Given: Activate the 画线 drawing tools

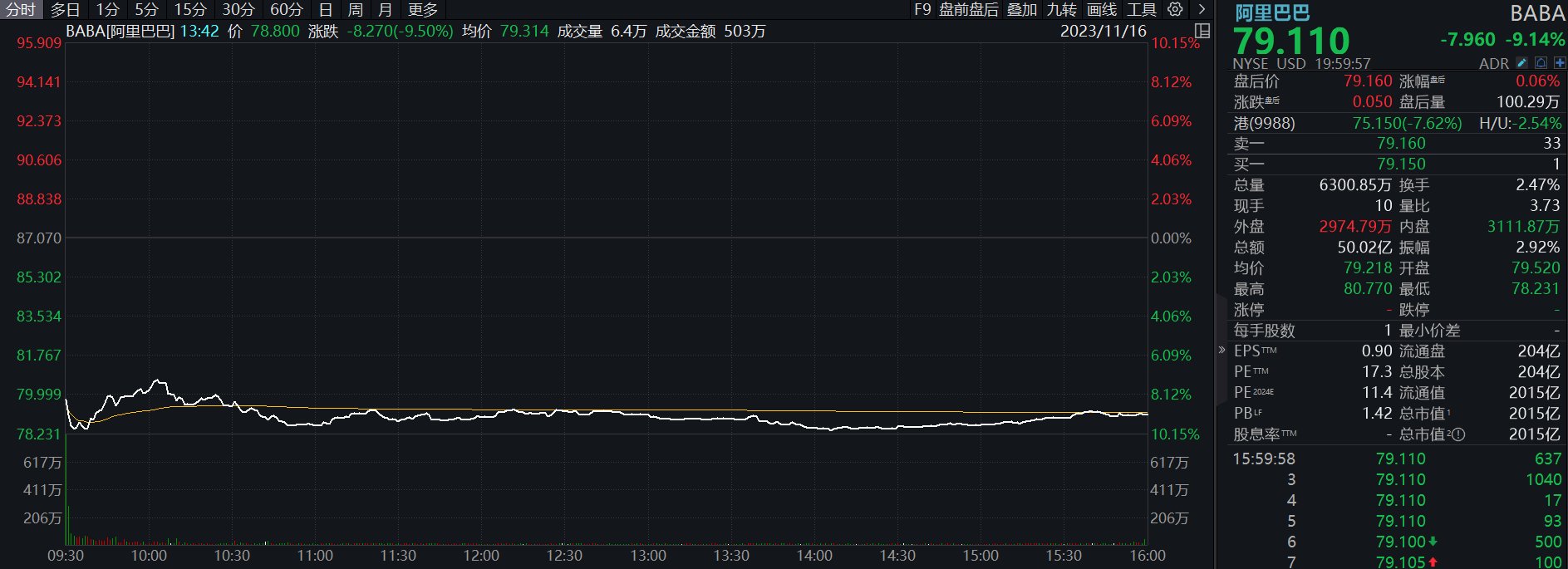Looking at the screenshot, I should 1102,10.
